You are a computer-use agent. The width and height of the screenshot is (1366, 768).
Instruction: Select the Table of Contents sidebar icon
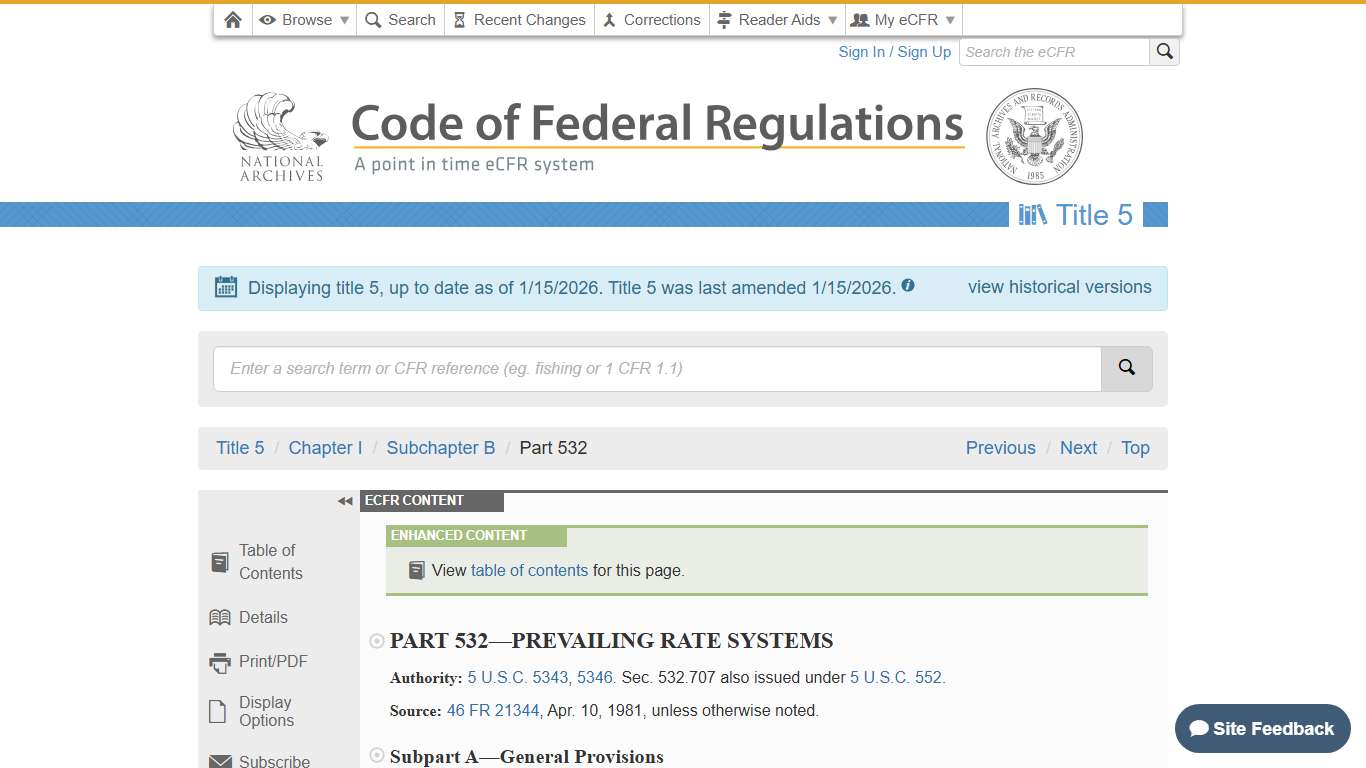[219, 561]
